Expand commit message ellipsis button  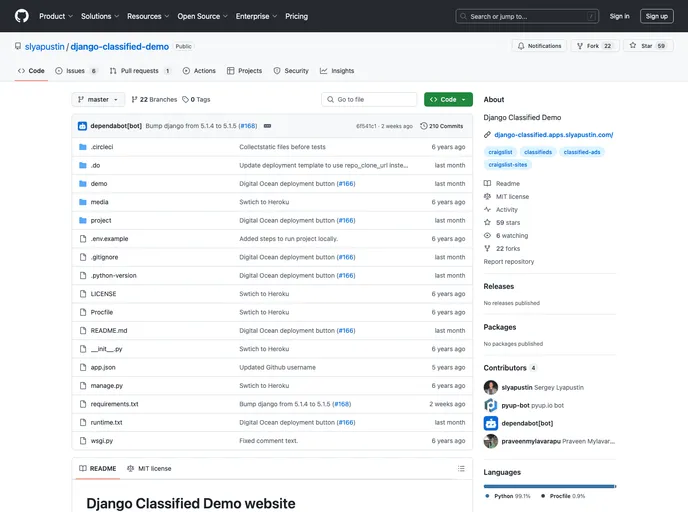pyautogui.click(x=267, y=126)
